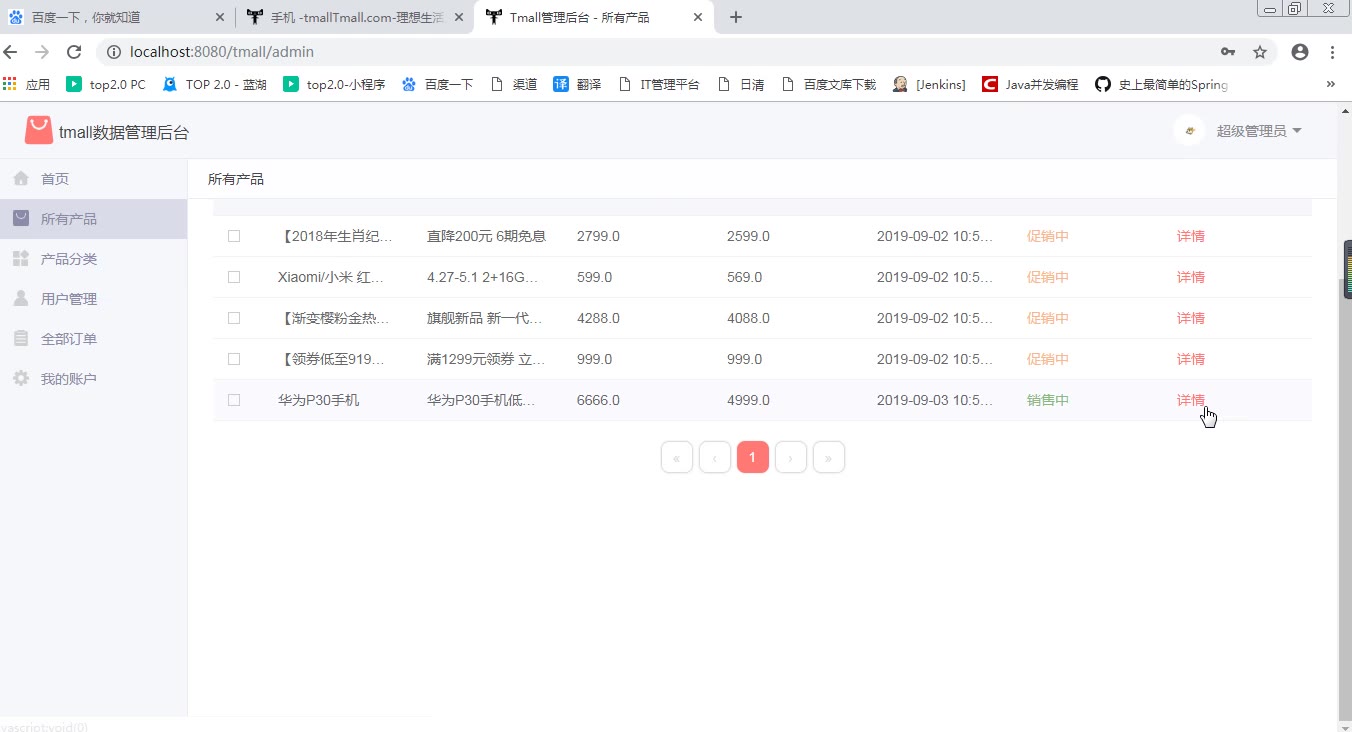The image size is (1352, 732).
Task: Open the 翻译 bookmark
Action: pos(577,85)
